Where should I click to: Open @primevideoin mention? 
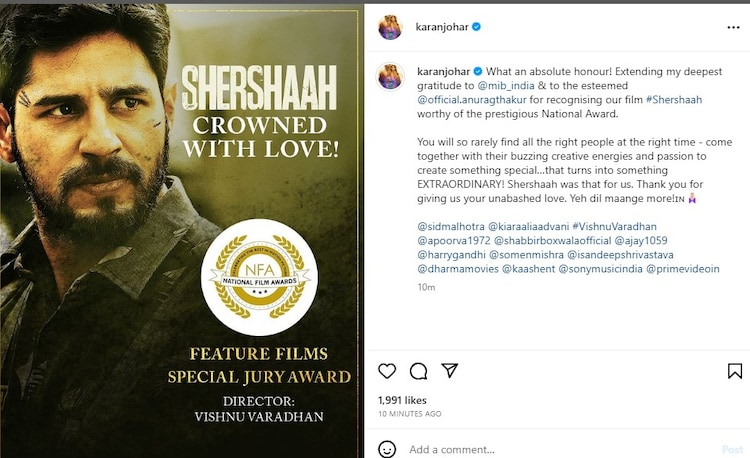pyautogui.click(x=683, y=269)
